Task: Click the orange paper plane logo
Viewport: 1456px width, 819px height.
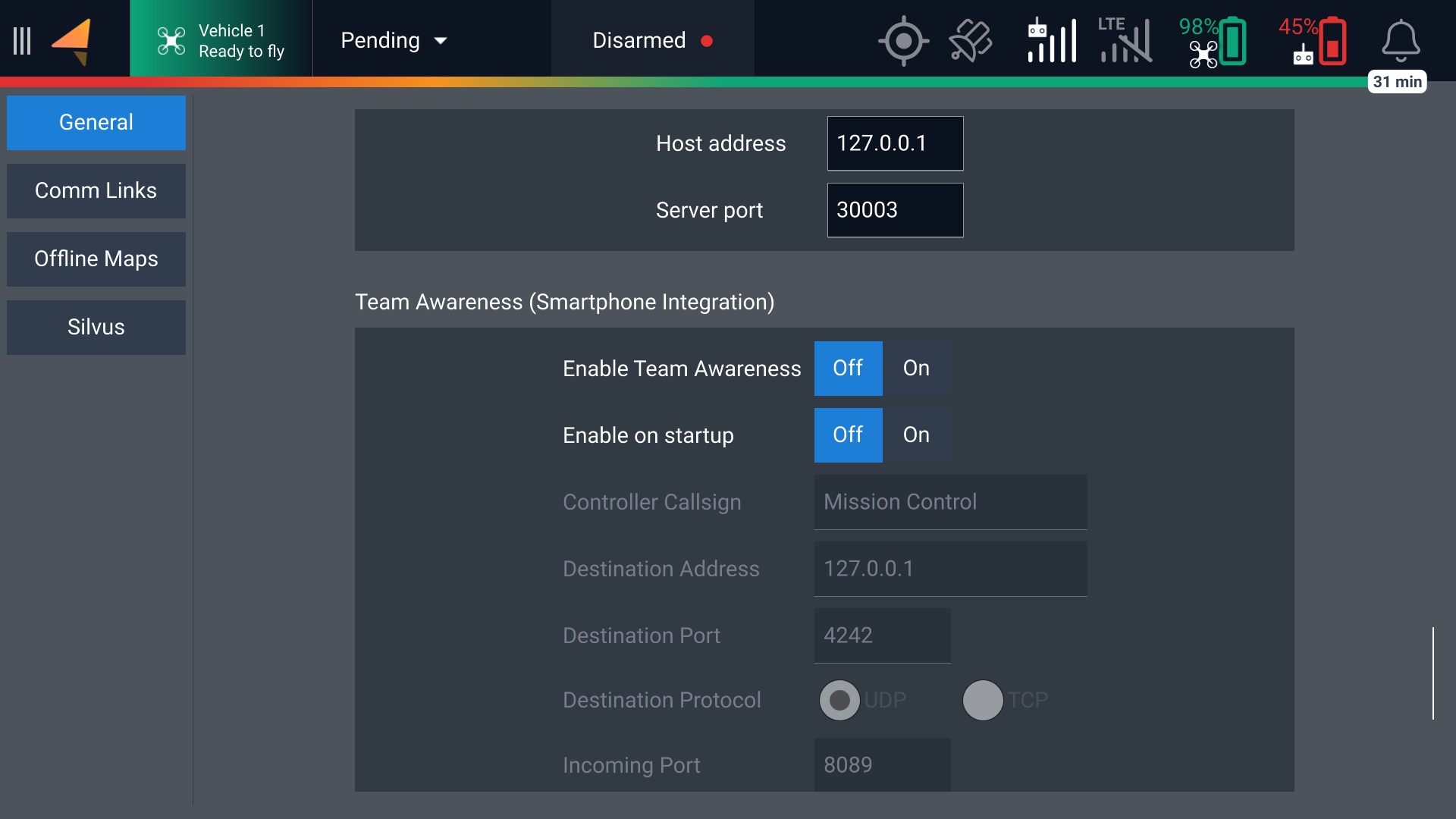Action: tap(73, 41)
